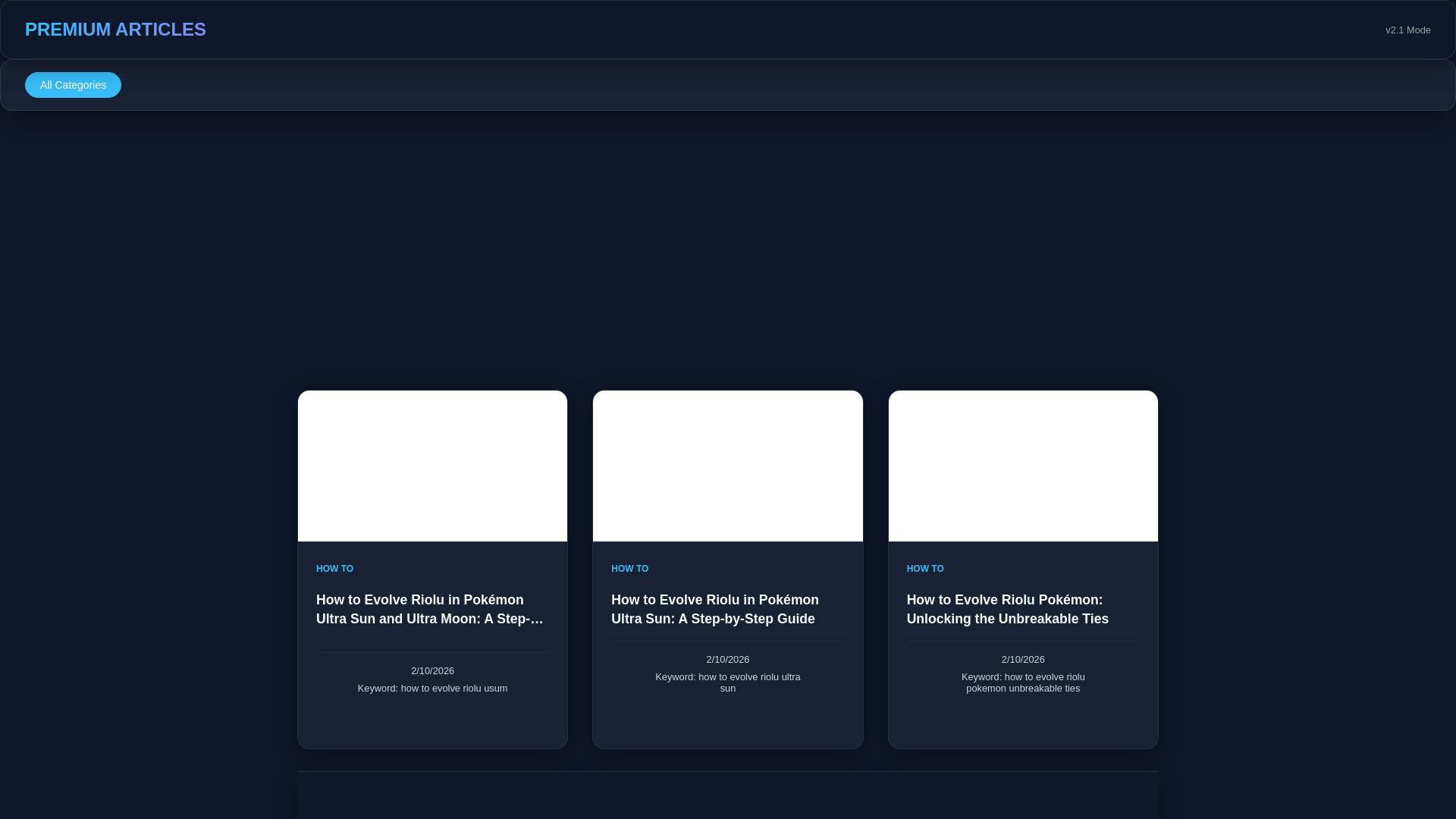1456x819 pixels.
Task: Open thumbnail of Ultra Sun and Ultra Moon article
Action: point(432,466)
